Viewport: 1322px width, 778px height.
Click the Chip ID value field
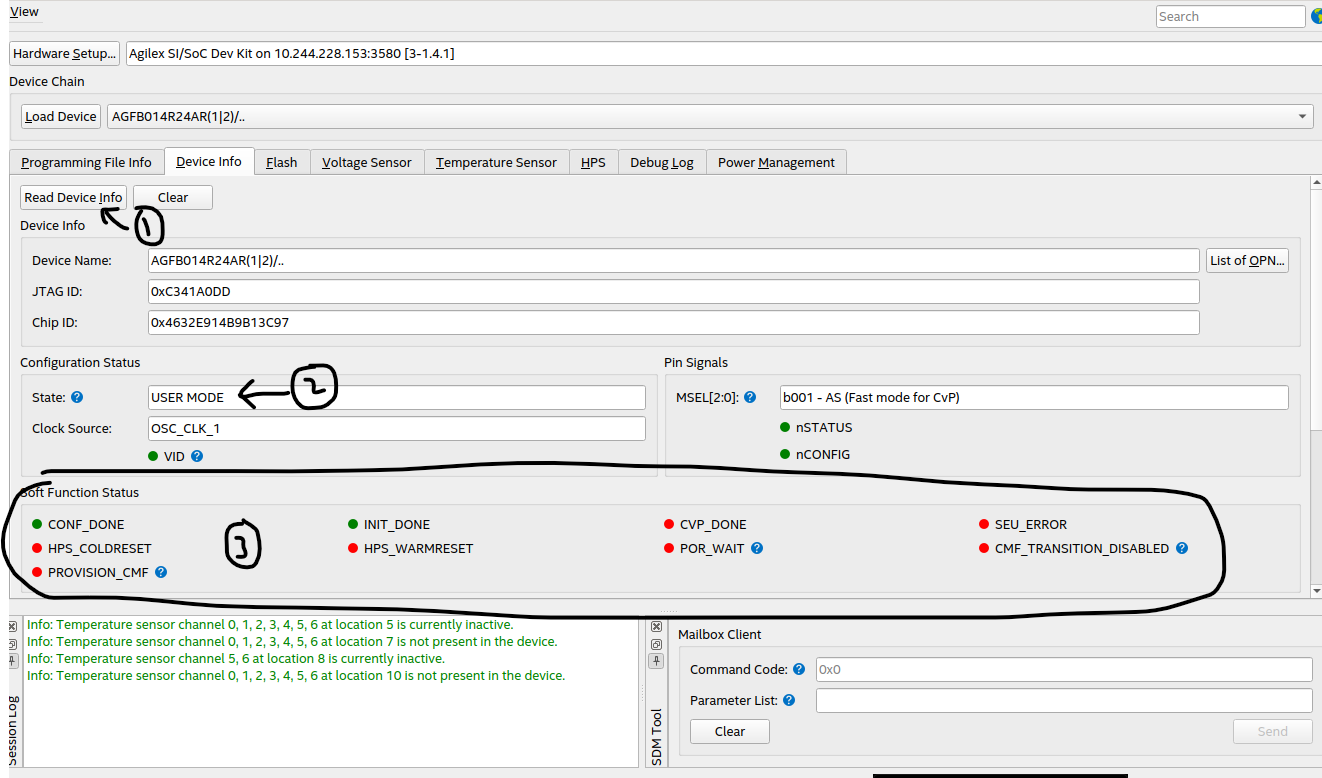tap(673, 322)
